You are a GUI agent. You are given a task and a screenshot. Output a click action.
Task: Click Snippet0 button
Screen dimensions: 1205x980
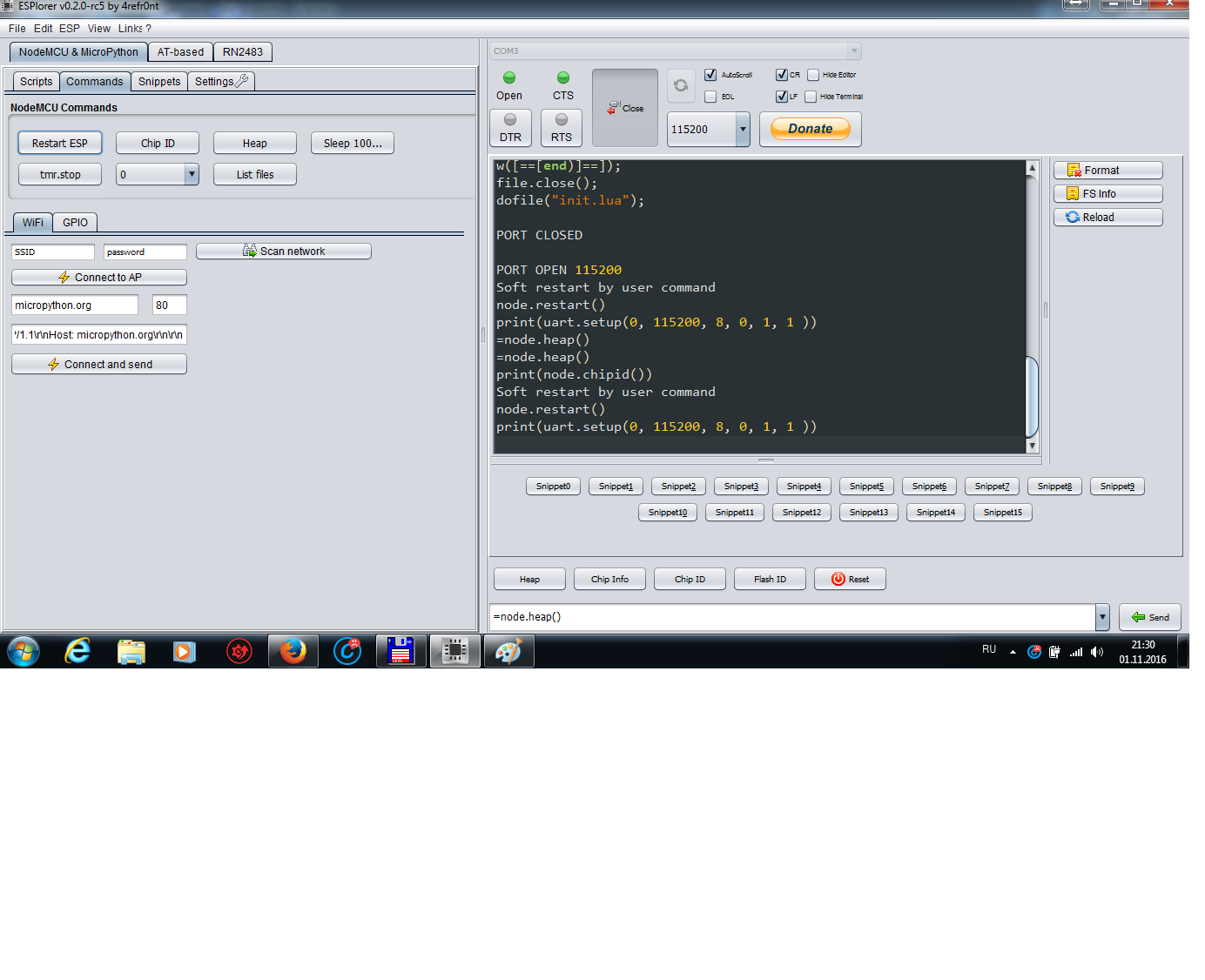pos(554,487)
